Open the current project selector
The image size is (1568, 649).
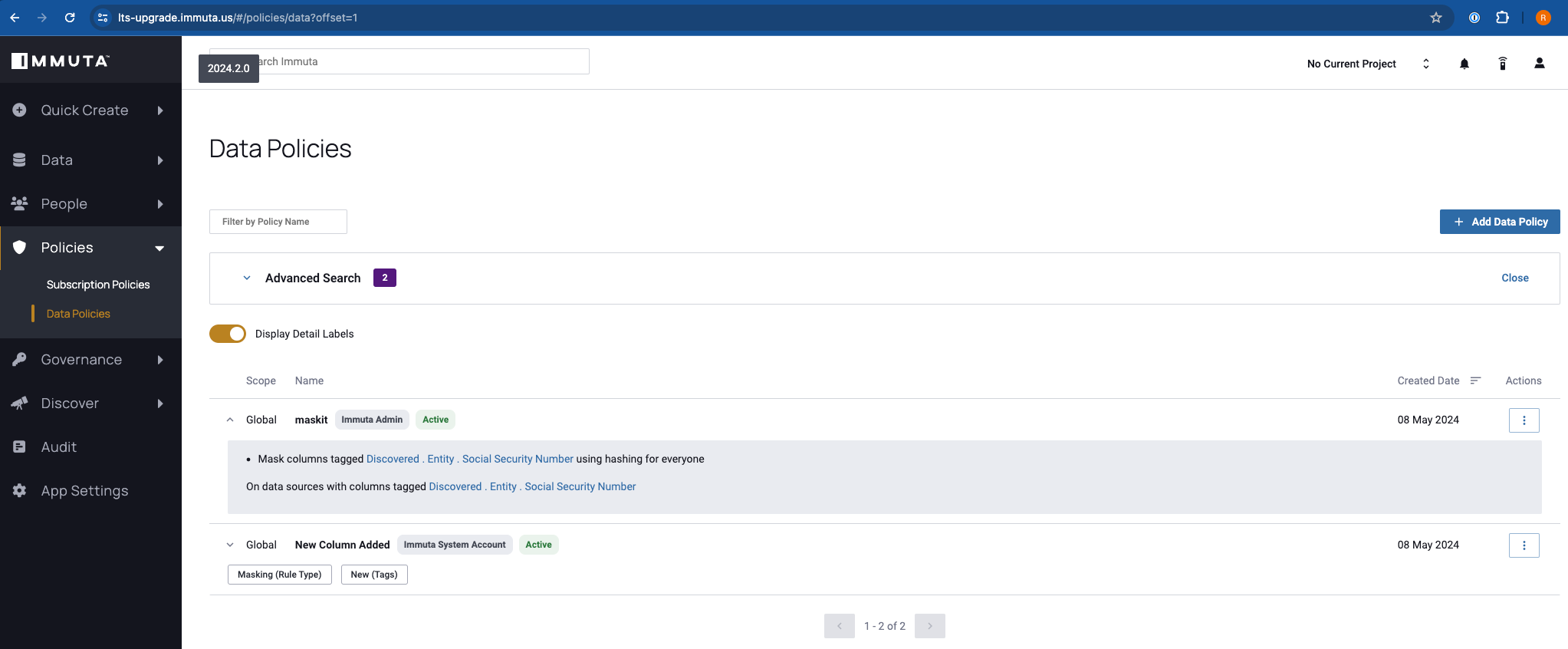1368,64
